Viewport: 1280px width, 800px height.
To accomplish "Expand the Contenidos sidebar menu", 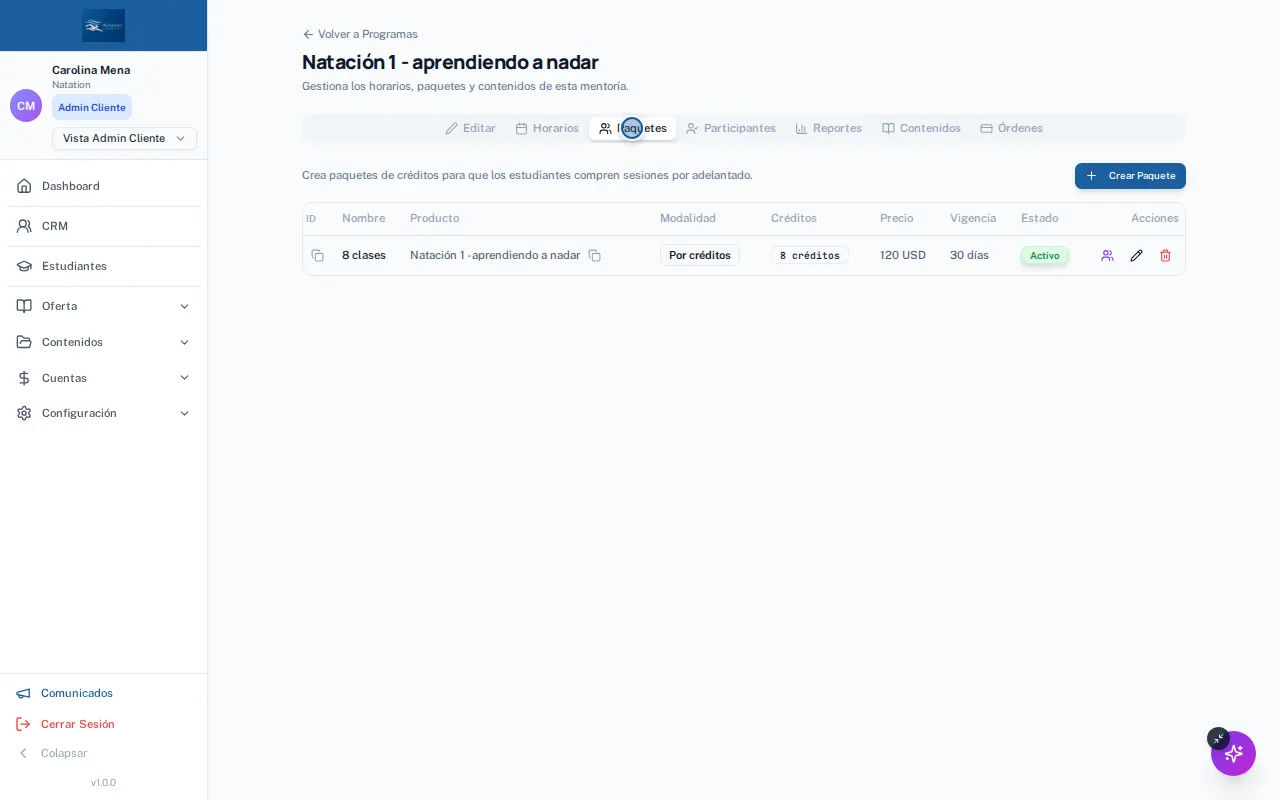I will [x=104, y=342].
